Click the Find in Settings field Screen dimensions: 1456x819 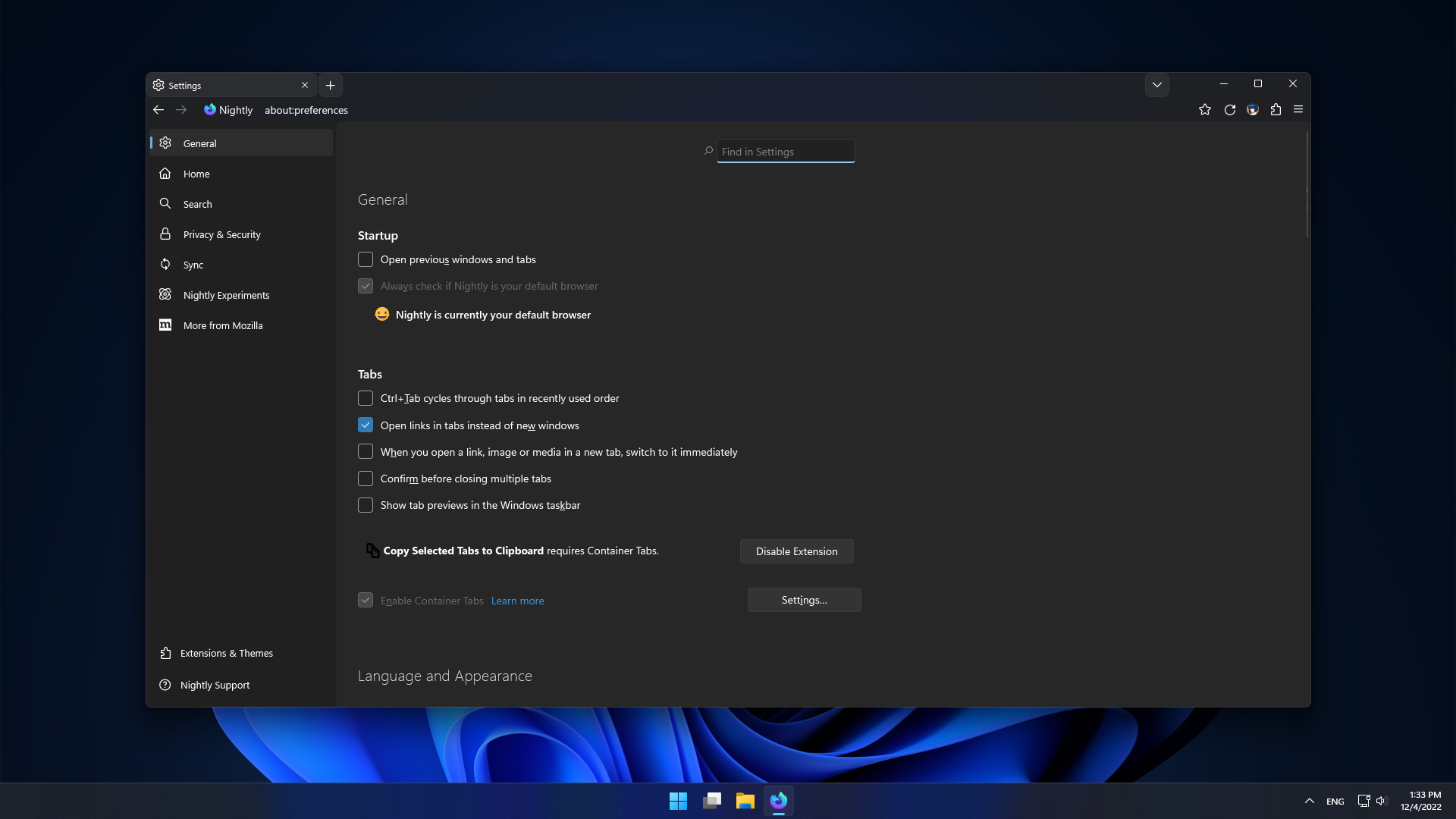(786, 152)
